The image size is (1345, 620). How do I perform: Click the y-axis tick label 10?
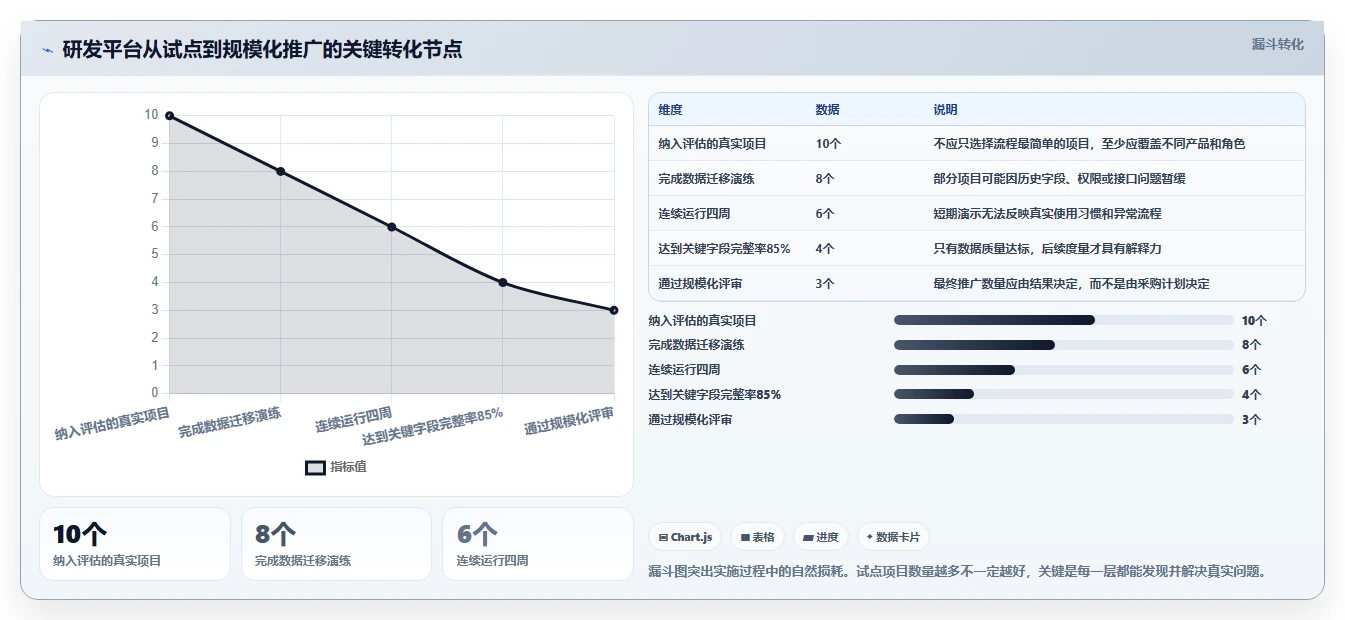(151, 115)
